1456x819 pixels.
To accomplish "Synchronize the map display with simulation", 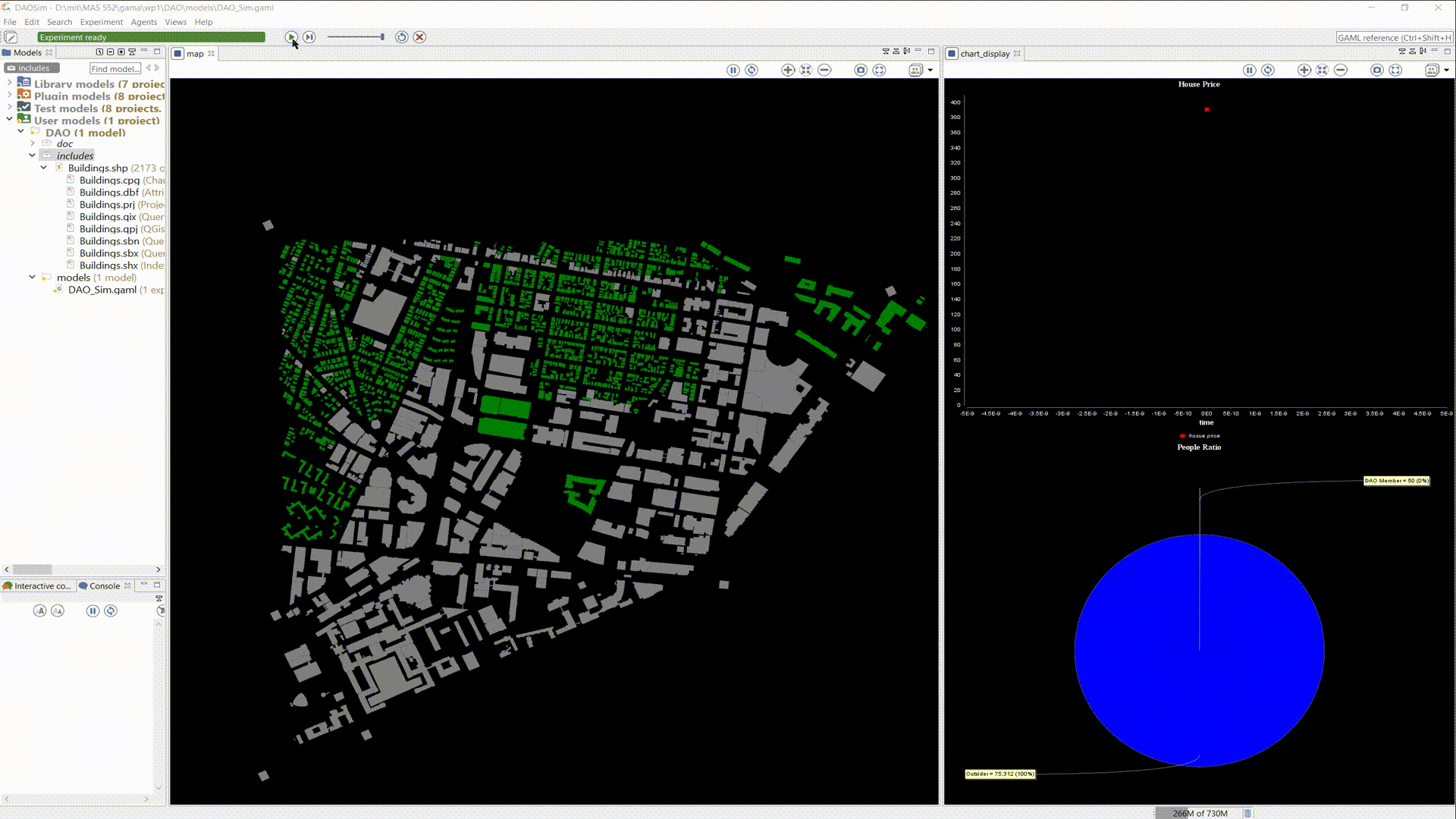I will click(752, 70).
